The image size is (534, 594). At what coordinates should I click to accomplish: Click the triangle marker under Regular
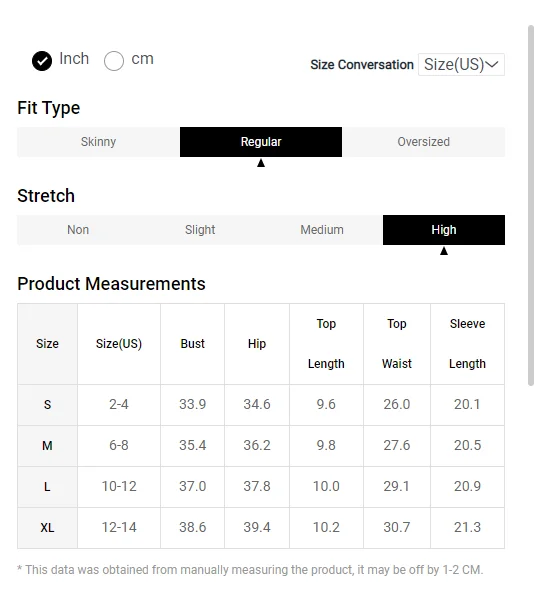[x=261, y=163]
